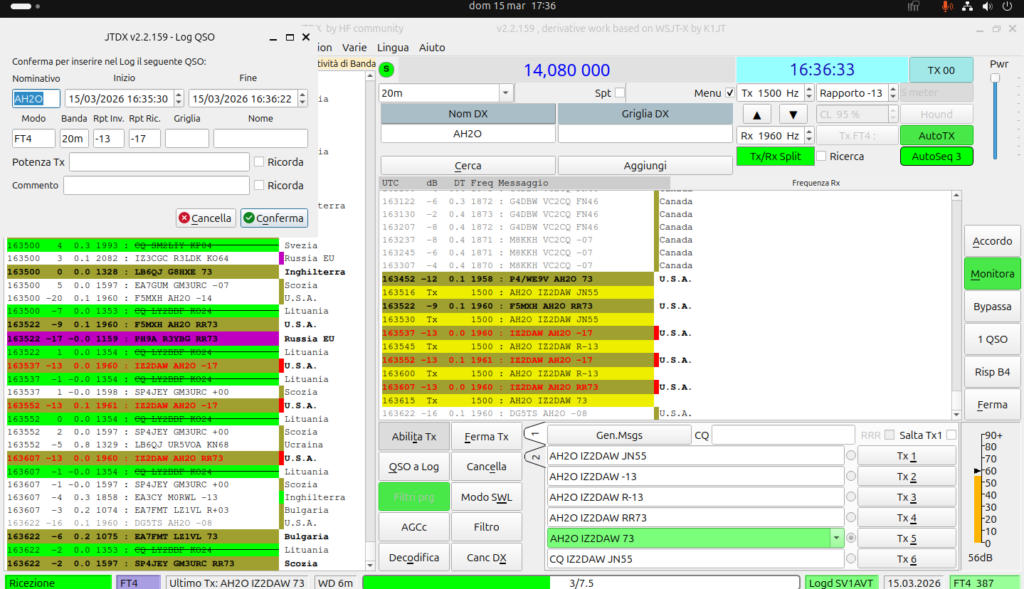
Task: Click the microphone icon in top bar
Action: click(x=946, y=7)
